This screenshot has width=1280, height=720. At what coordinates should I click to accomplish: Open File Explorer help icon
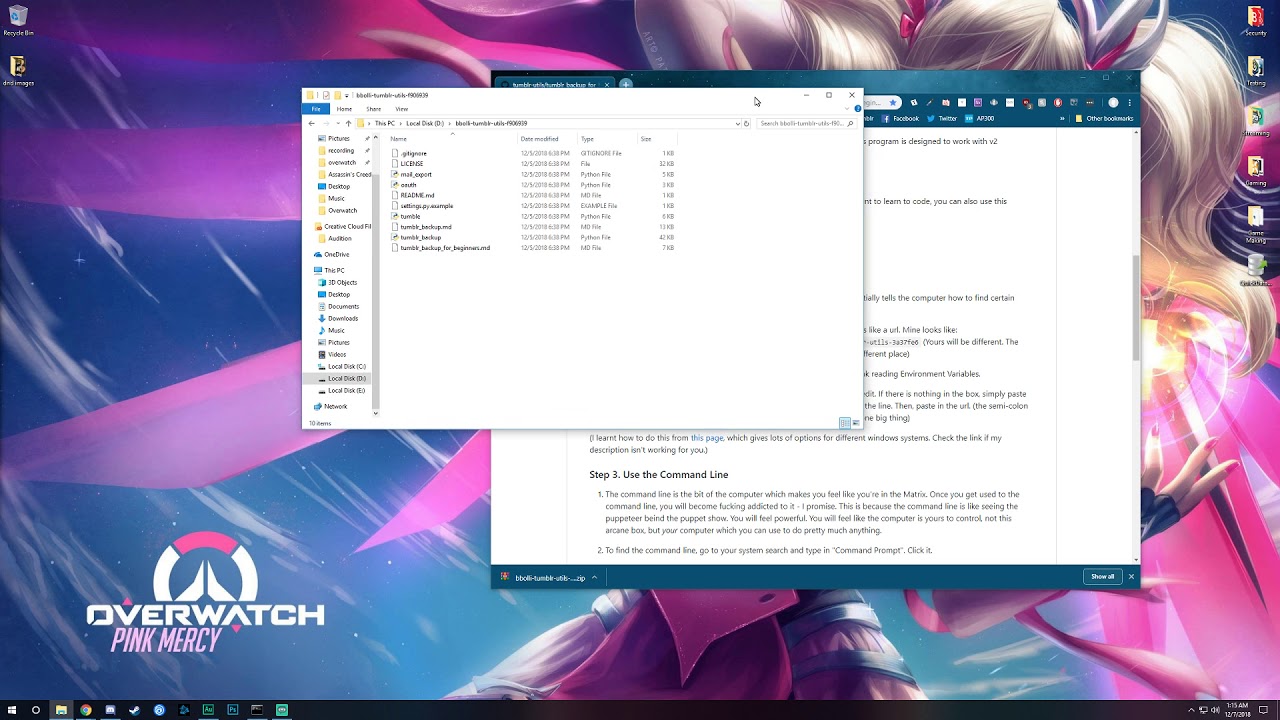click(x=857, y=109)
